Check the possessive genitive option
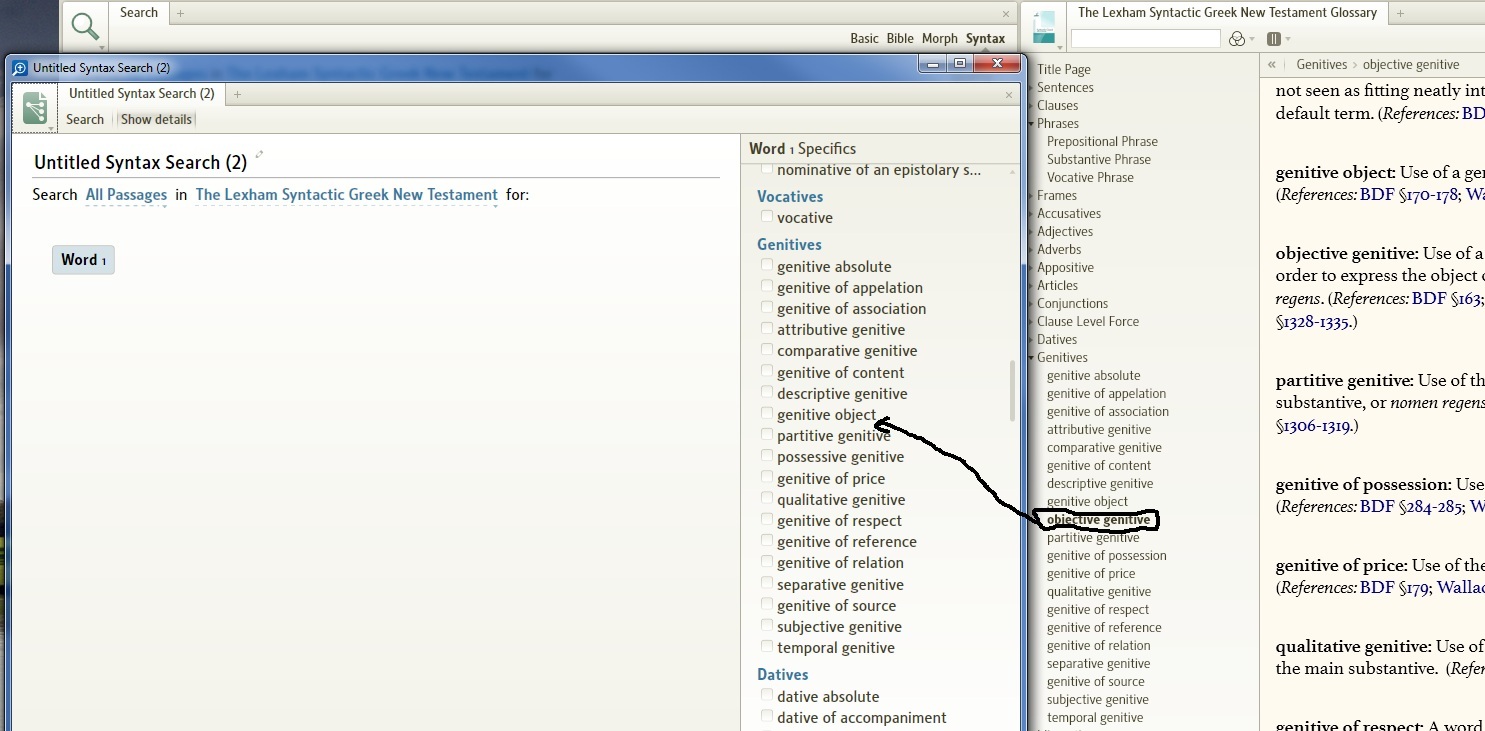 [x=767, y=456]
